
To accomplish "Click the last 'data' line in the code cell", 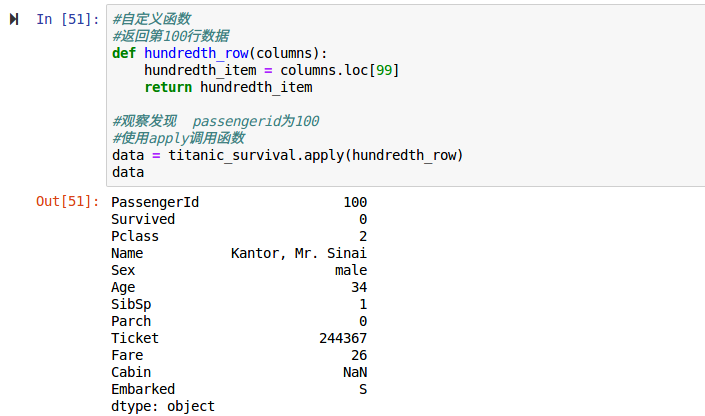I will (x=128, y=172).
